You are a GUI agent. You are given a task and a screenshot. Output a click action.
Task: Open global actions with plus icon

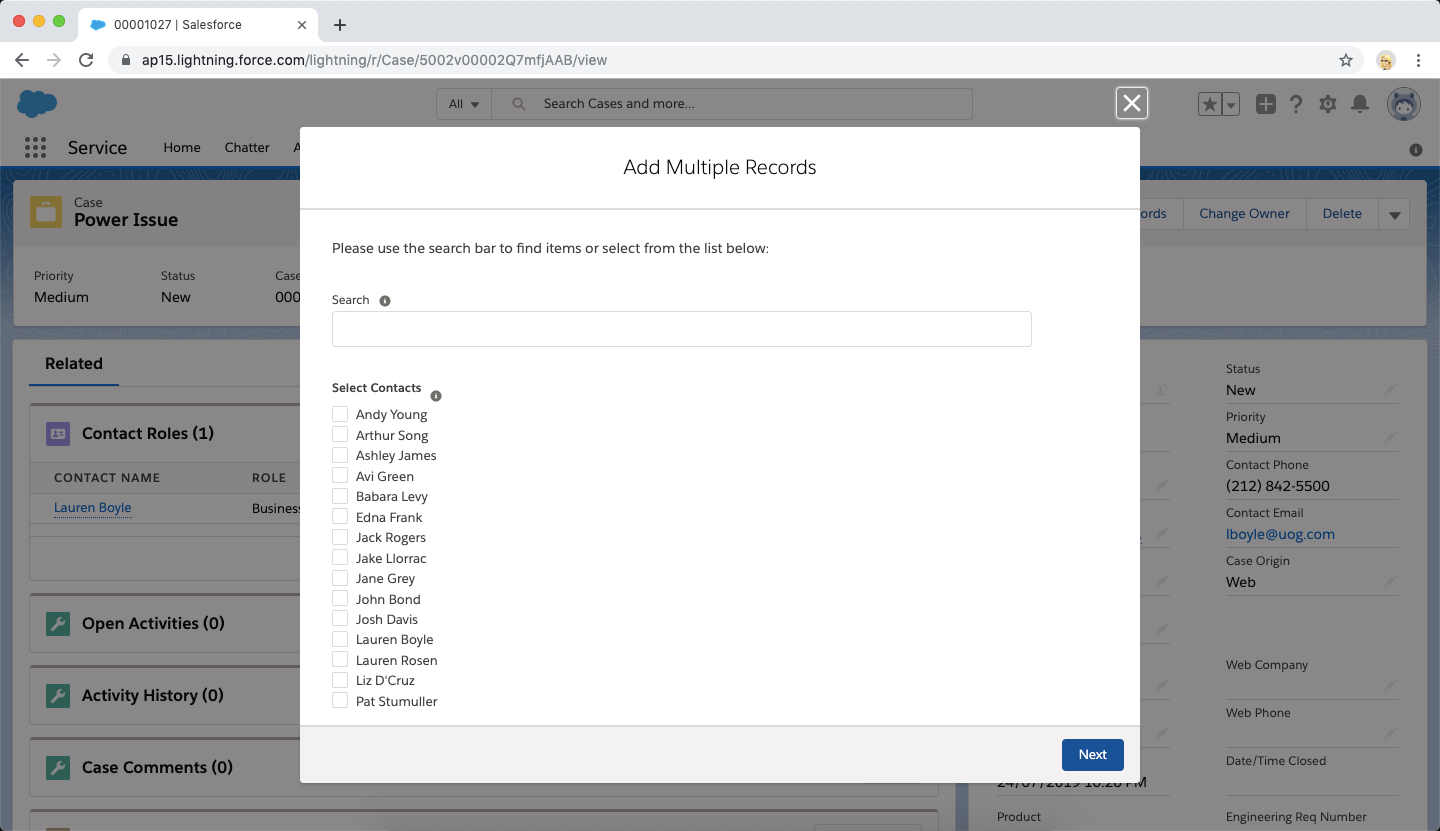tap(1265, 103)
